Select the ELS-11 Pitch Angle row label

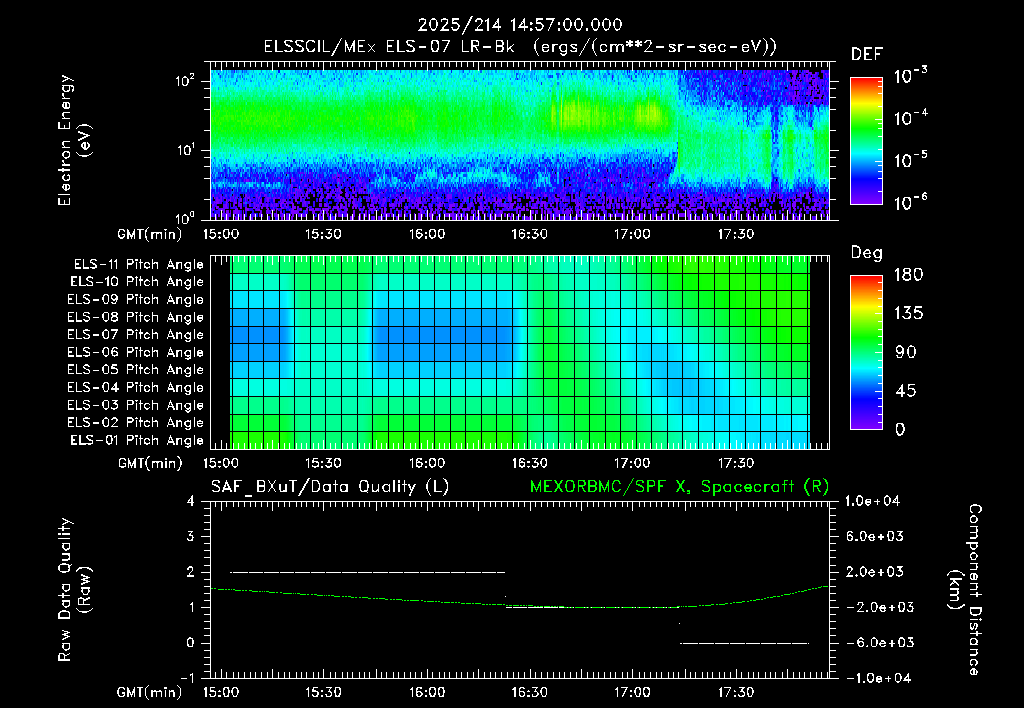point(138,265)
